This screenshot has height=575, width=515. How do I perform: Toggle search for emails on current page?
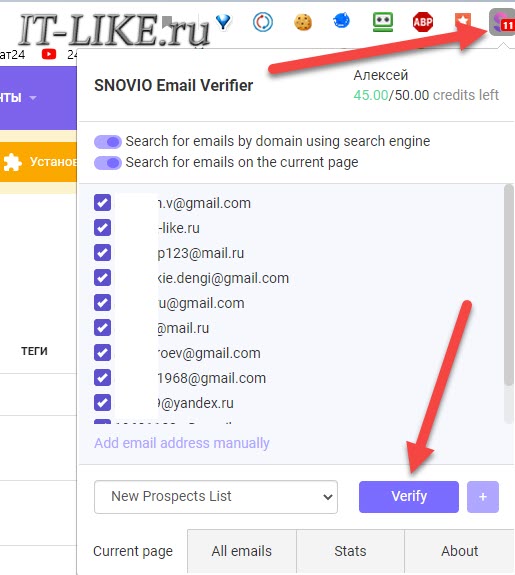(x=107, y=163)
